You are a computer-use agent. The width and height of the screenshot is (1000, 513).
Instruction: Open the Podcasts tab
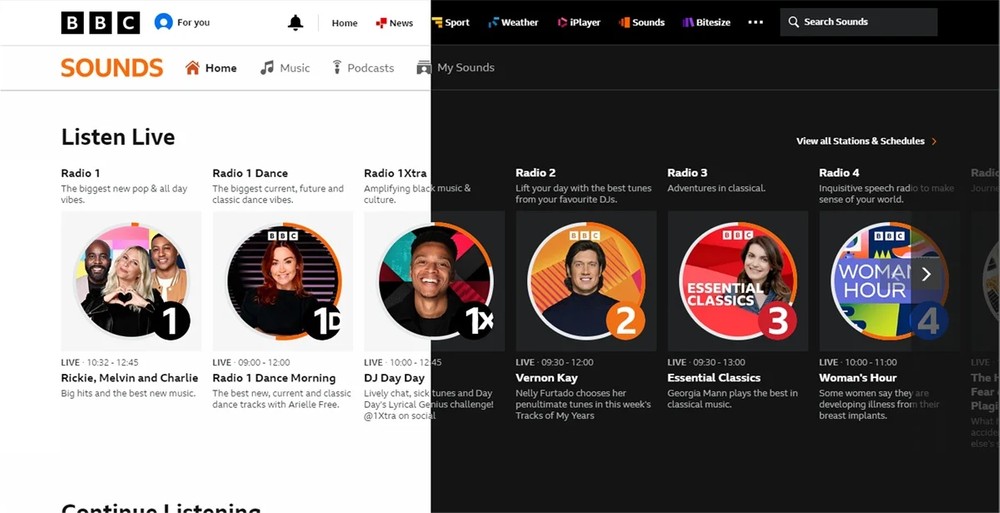tap(363, 68)
